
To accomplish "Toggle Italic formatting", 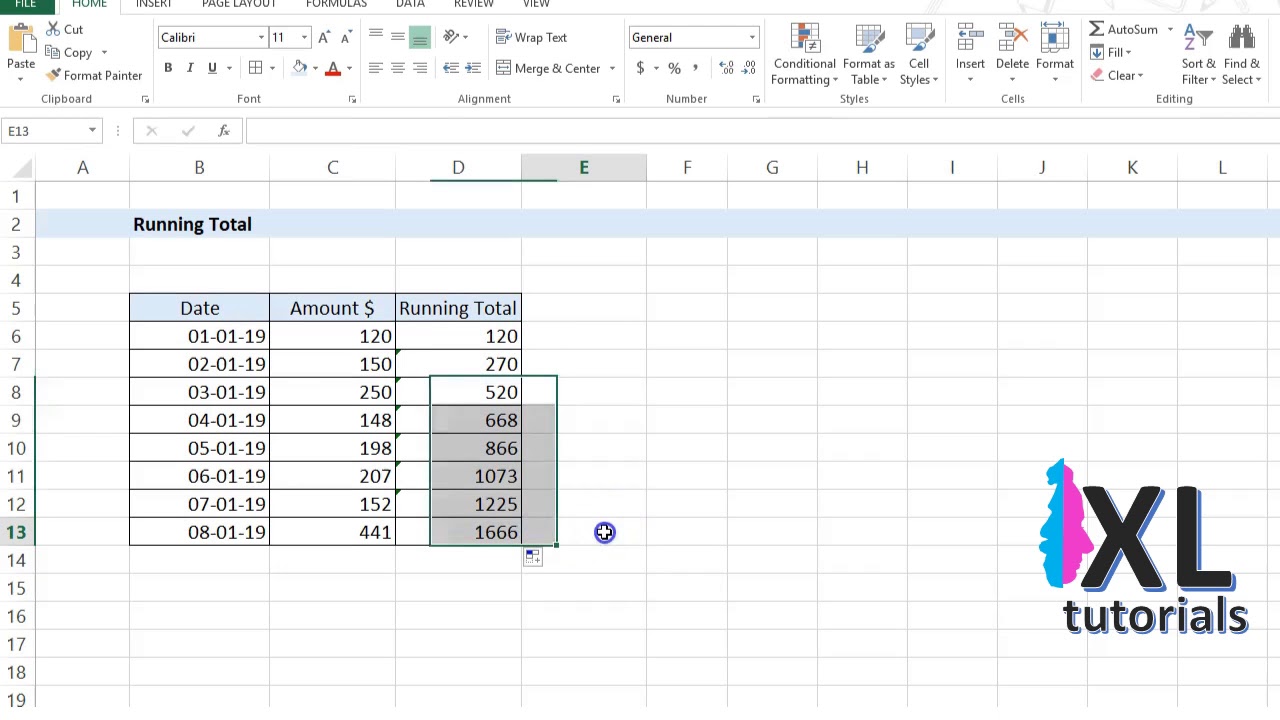I will [190, 68].
